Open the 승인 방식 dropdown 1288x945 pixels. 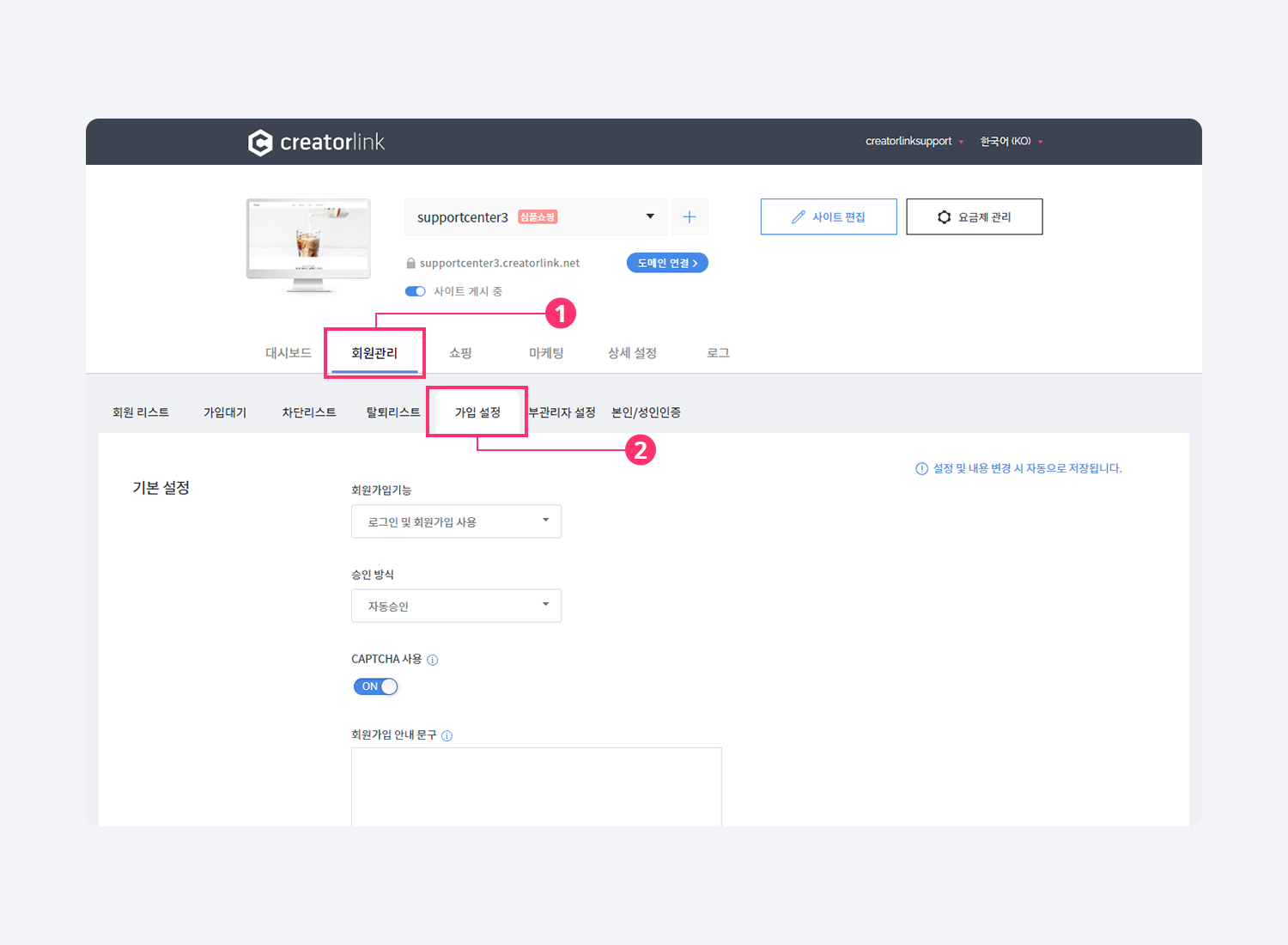[456, 606]
